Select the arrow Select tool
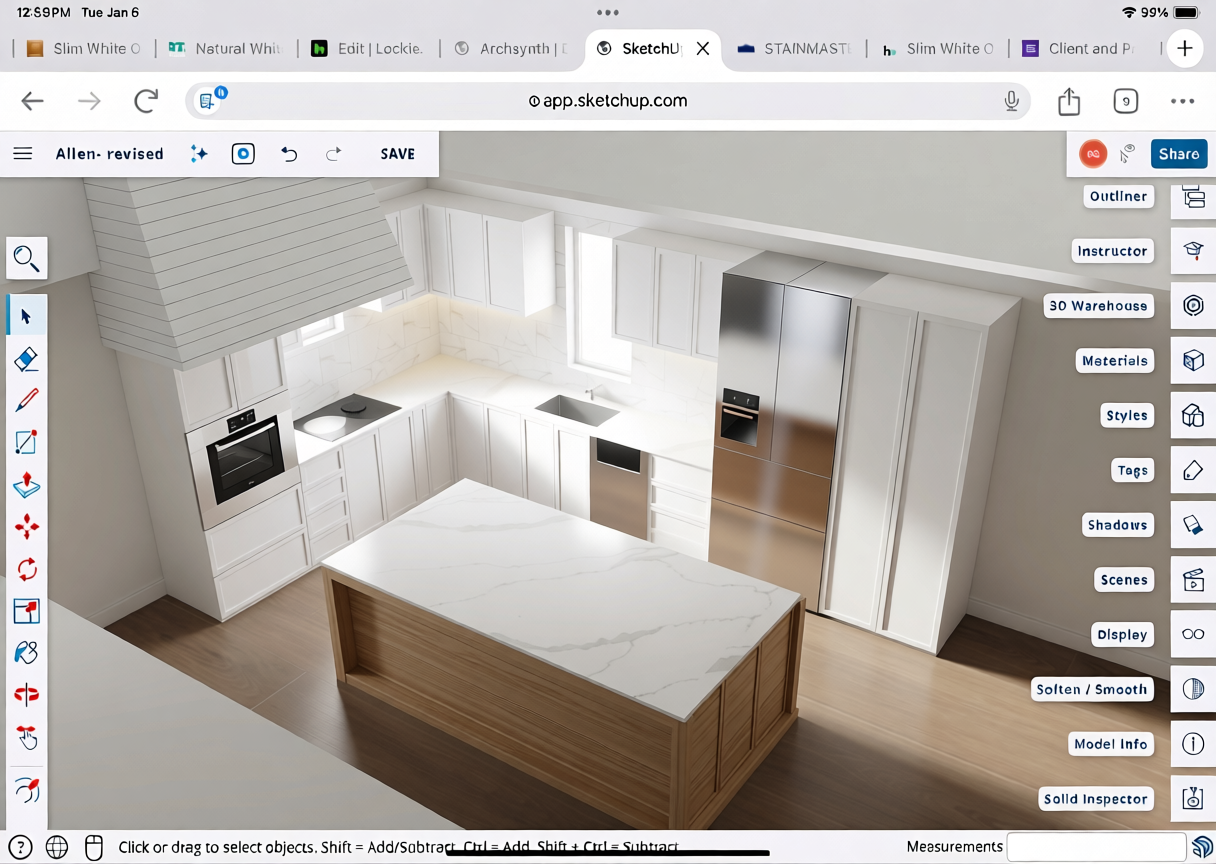 tap(27, 317)
